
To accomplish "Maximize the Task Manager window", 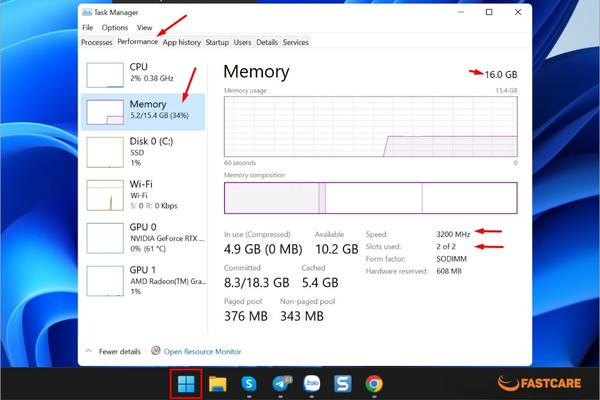I will [x=489, y=12].
